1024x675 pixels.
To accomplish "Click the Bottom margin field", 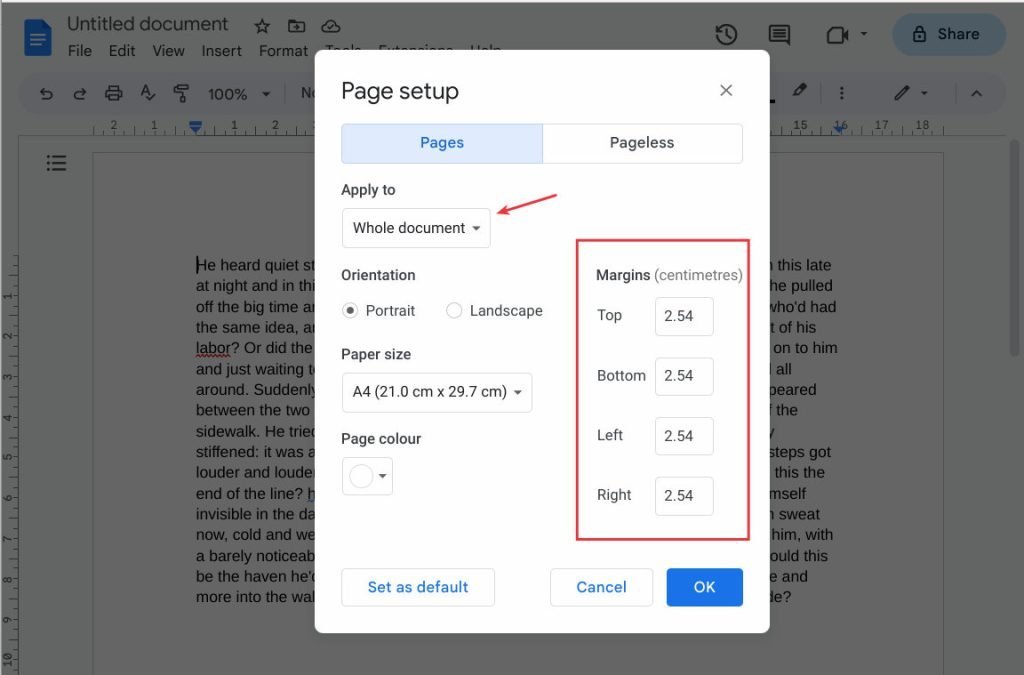I will pos(684,376).
